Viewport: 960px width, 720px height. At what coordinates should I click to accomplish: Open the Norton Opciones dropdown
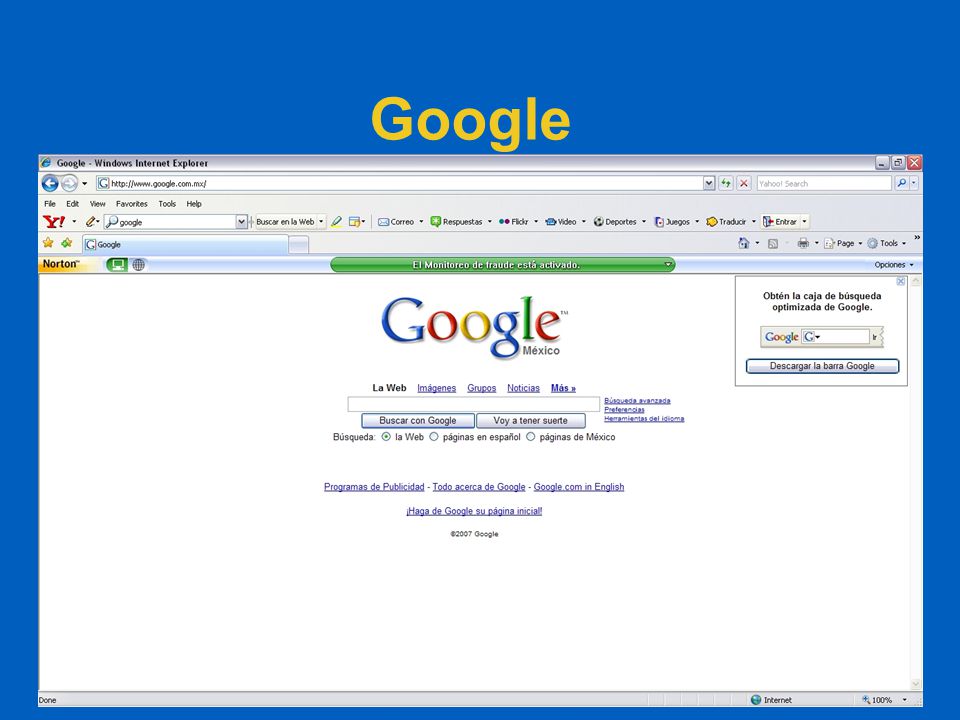tap(894, 264)
